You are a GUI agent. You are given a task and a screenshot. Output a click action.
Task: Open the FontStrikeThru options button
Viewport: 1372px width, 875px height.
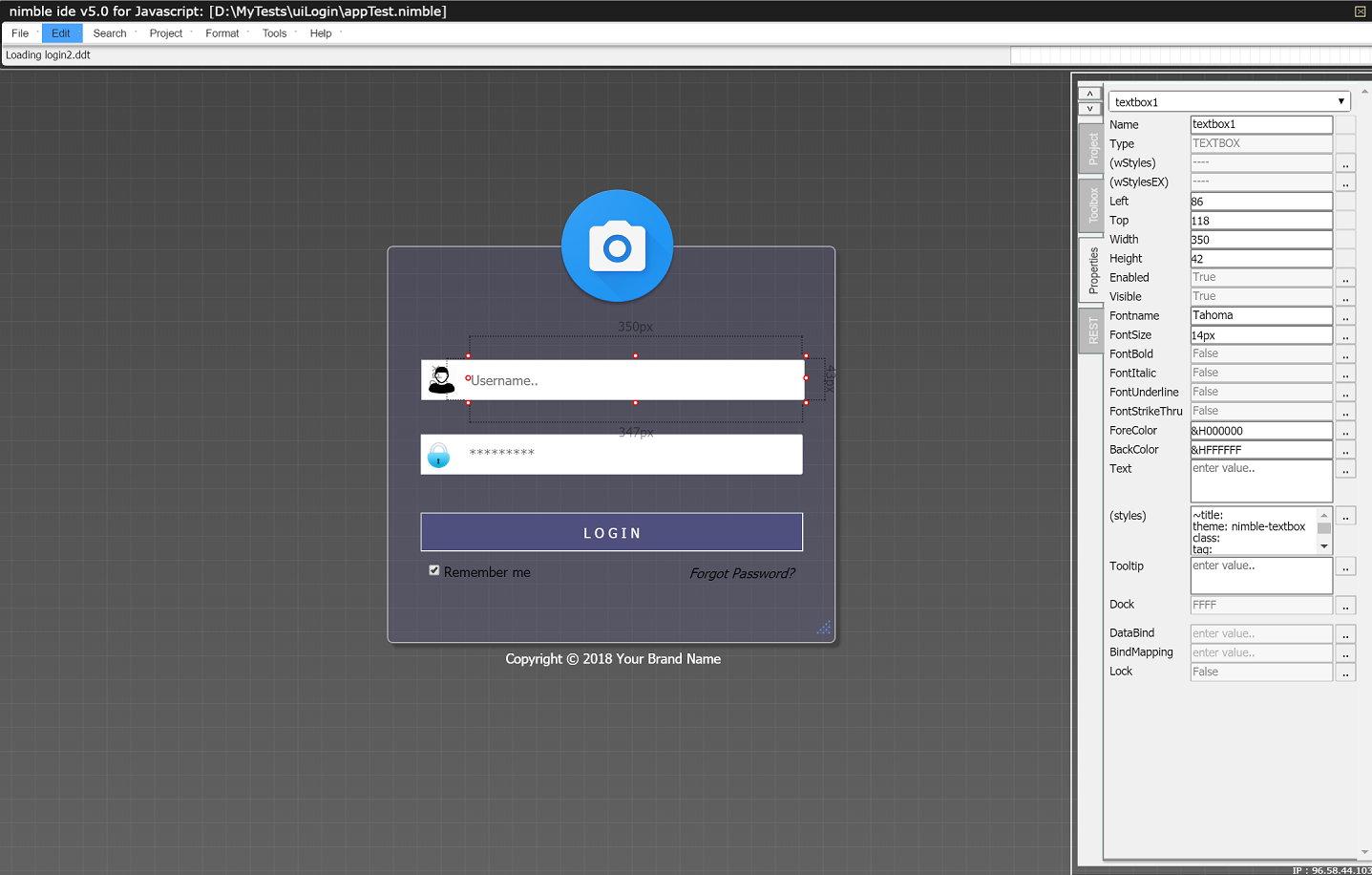[x=1345, y=412]
